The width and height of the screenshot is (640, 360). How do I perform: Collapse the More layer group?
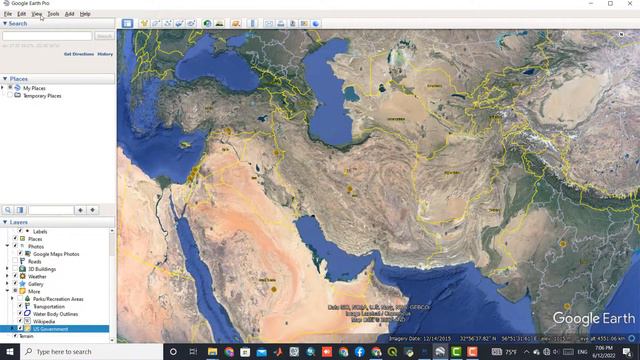coord(7,291)
